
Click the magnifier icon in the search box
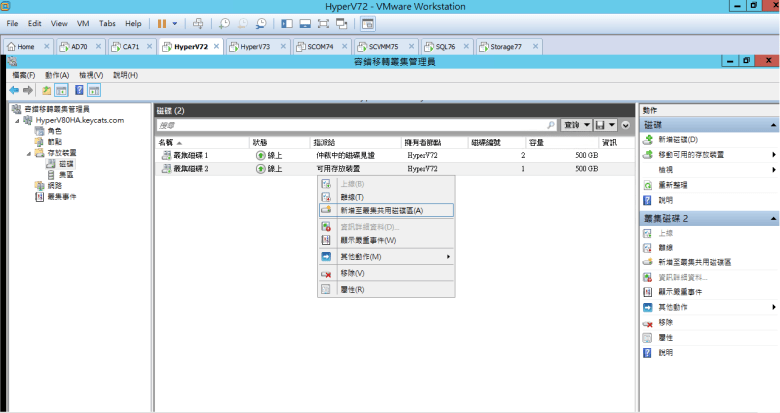click(551, 125)
